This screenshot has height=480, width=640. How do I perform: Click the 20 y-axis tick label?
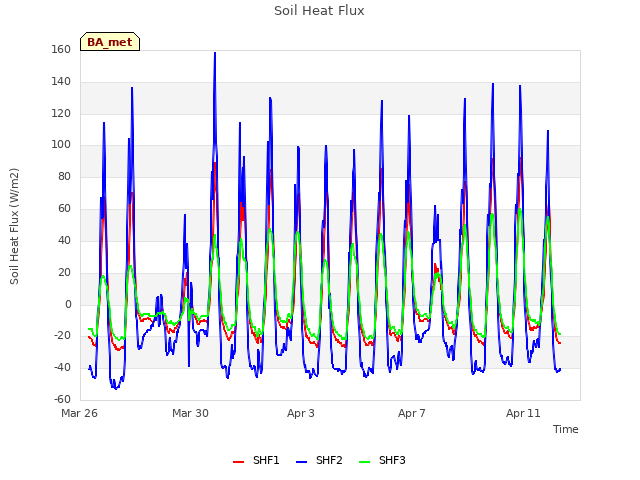click(64, 272)
